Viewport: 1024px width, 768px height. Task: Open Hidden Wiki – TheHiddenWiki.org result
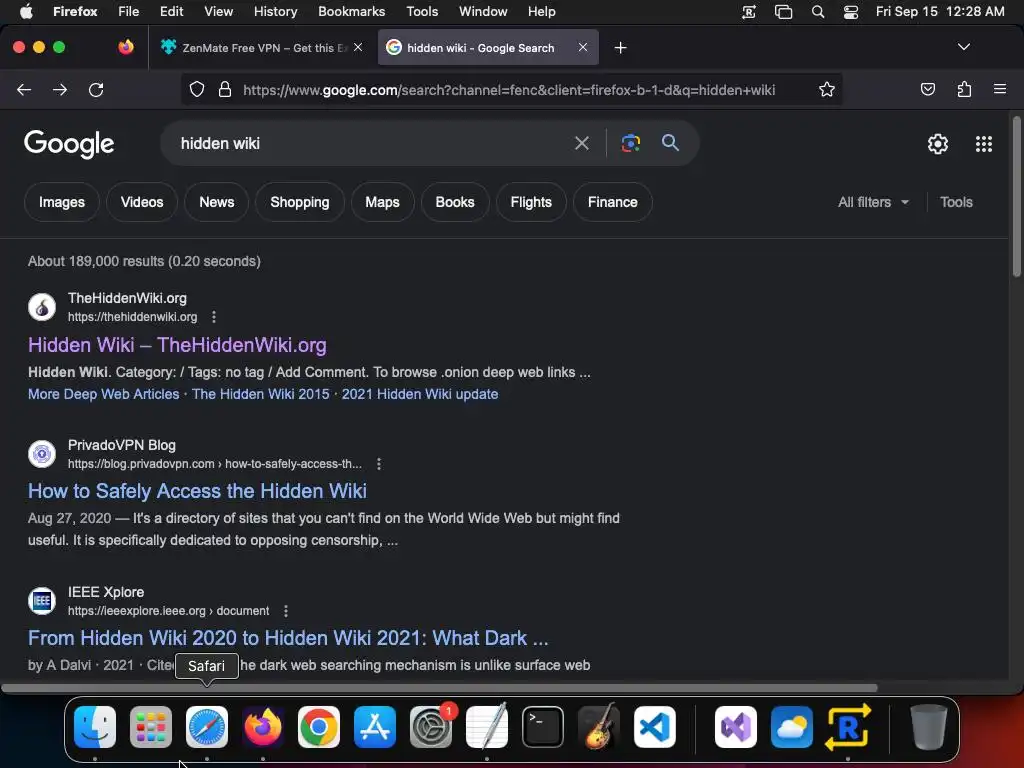coord(177,345)
